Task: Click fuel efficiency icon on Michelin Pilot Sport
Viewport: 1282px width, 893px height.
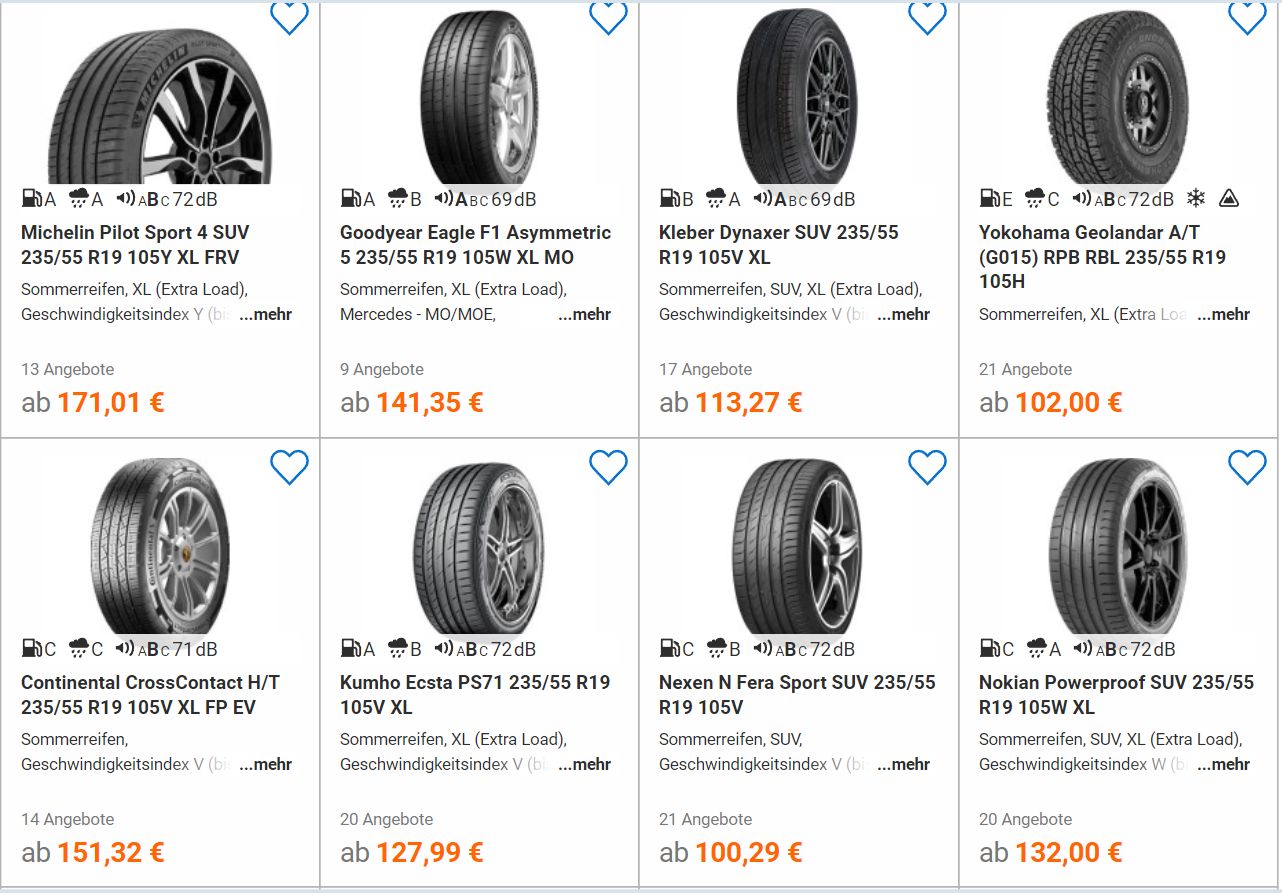Action: coord(31,199)
